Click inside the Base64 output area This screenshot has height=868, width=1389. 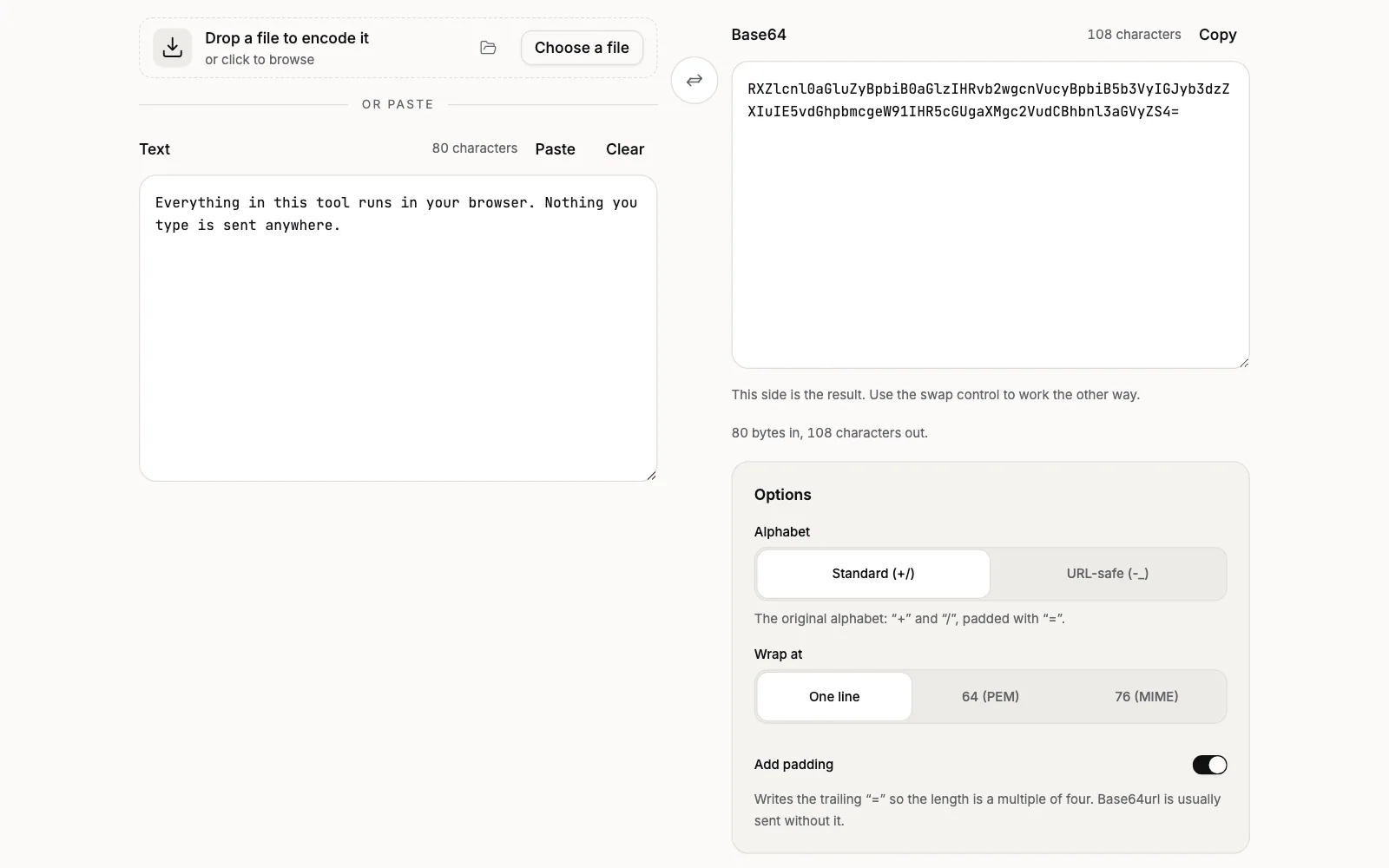(x=991, y=214)
